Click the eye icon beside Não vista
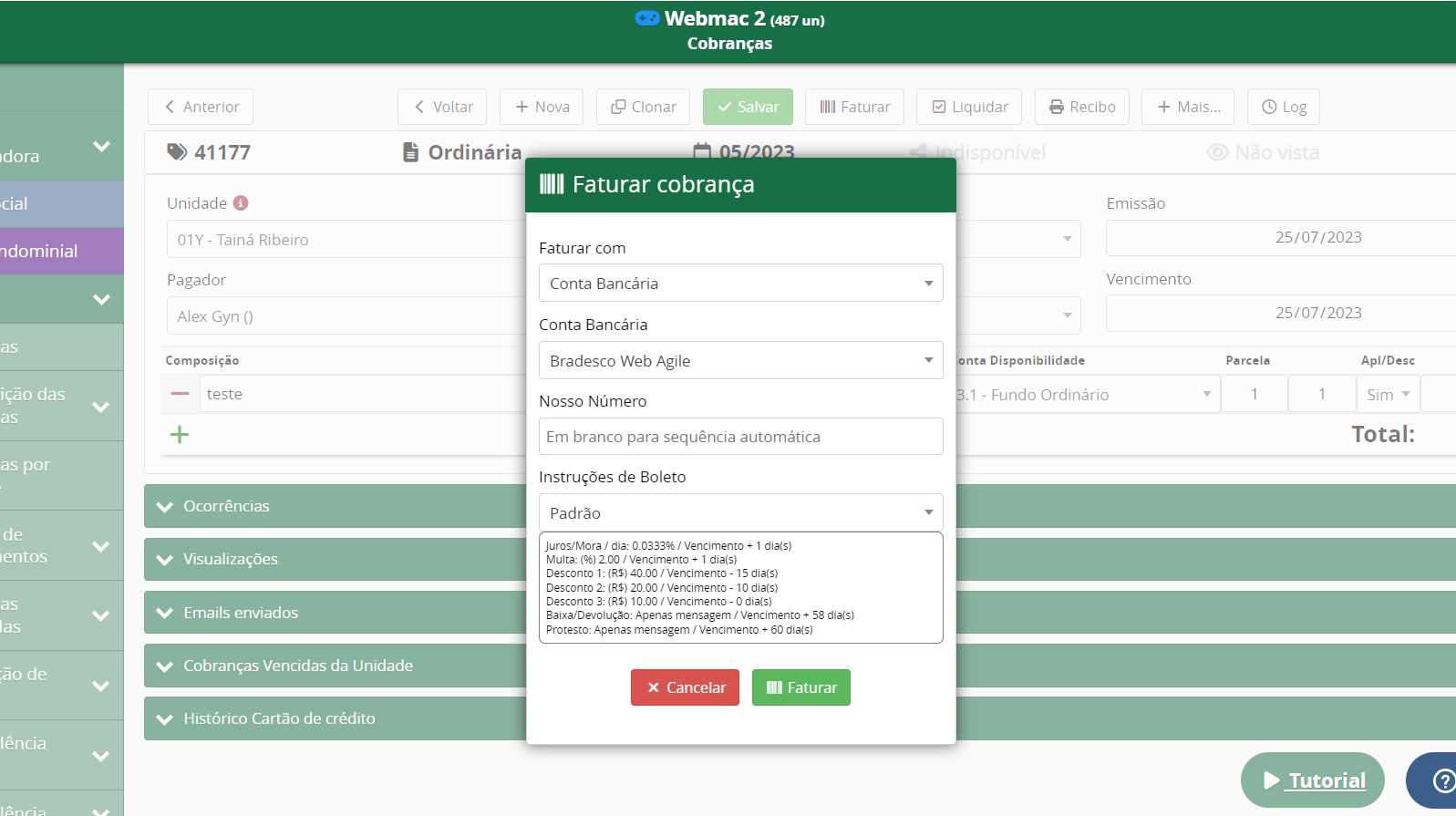Viewport: 1456px width, 816px height. (1217, 152)
